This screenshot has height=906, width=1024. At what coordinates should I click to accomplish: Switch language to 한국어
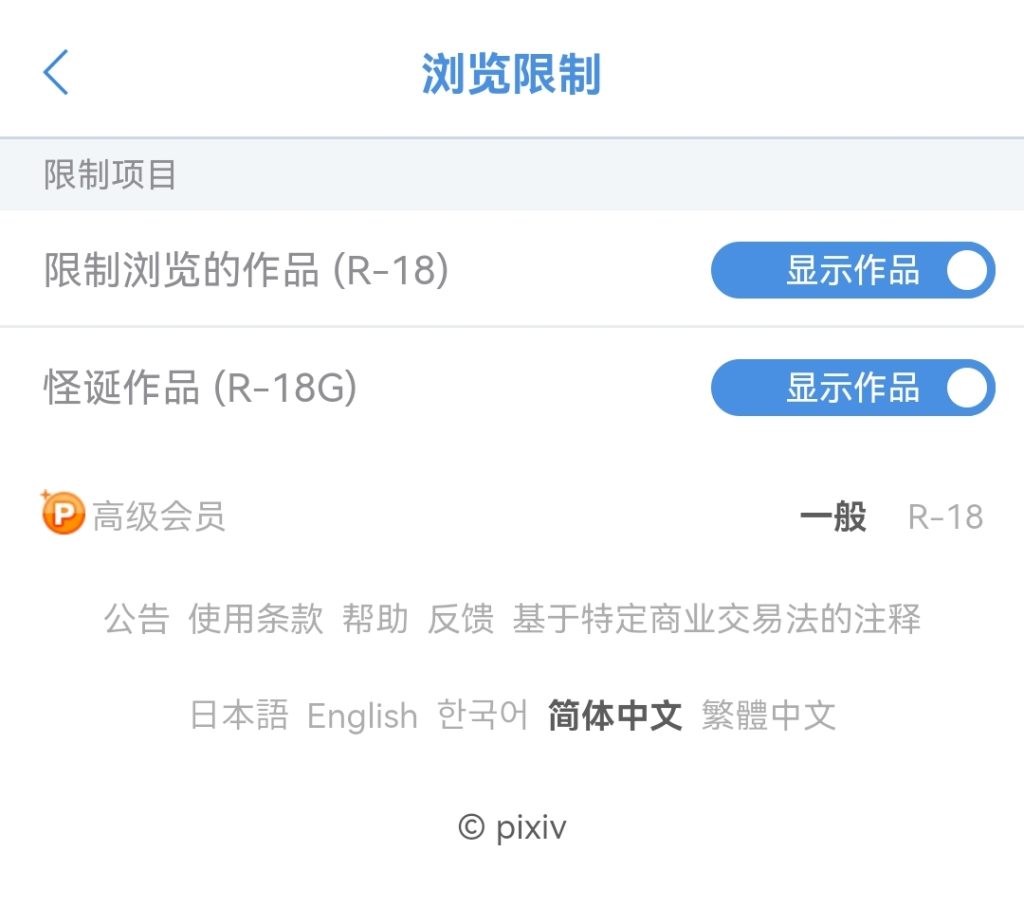[483, 716]
